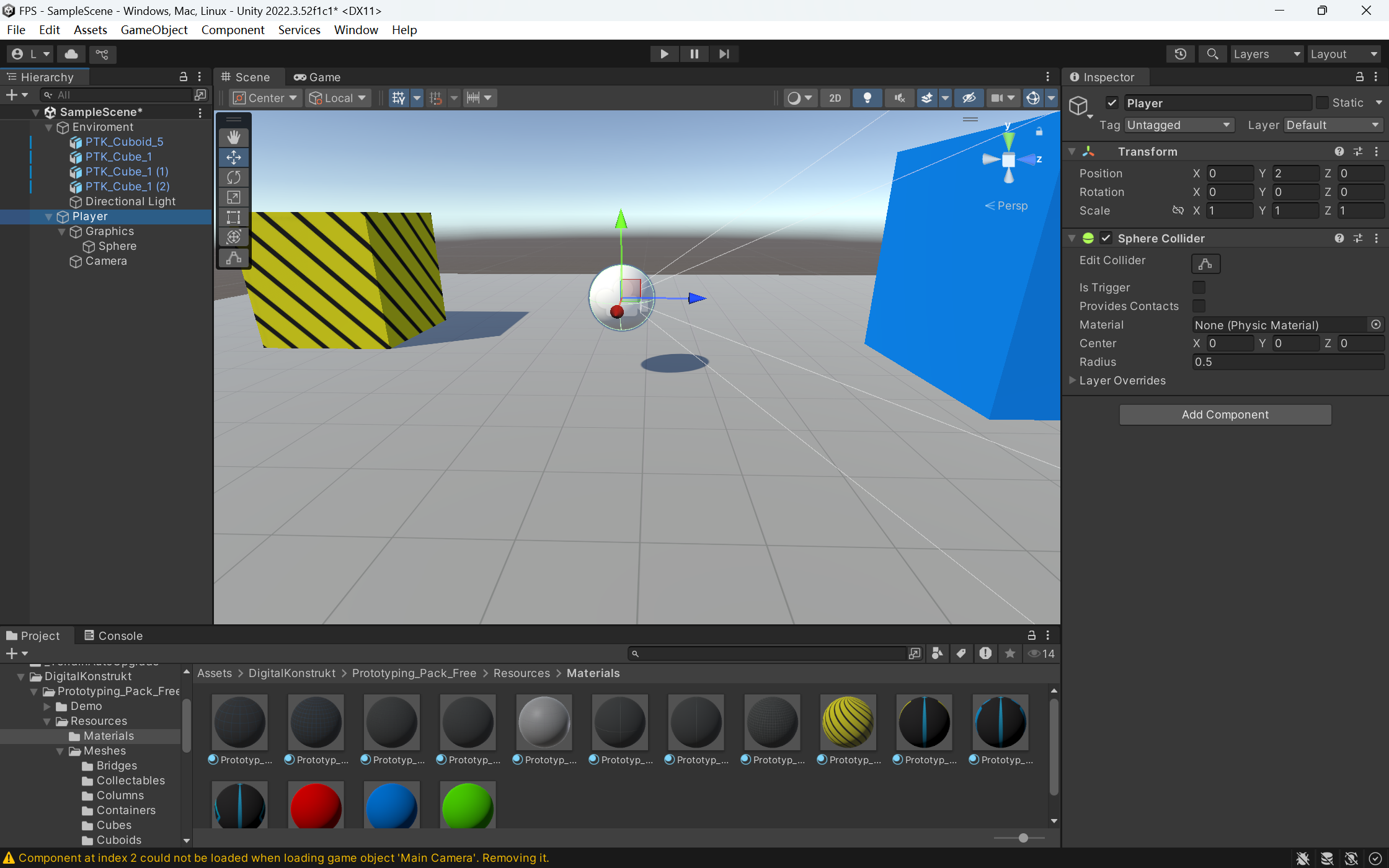
Task: Select the Scale tool in scene toolbar
Action: [234, 197]
